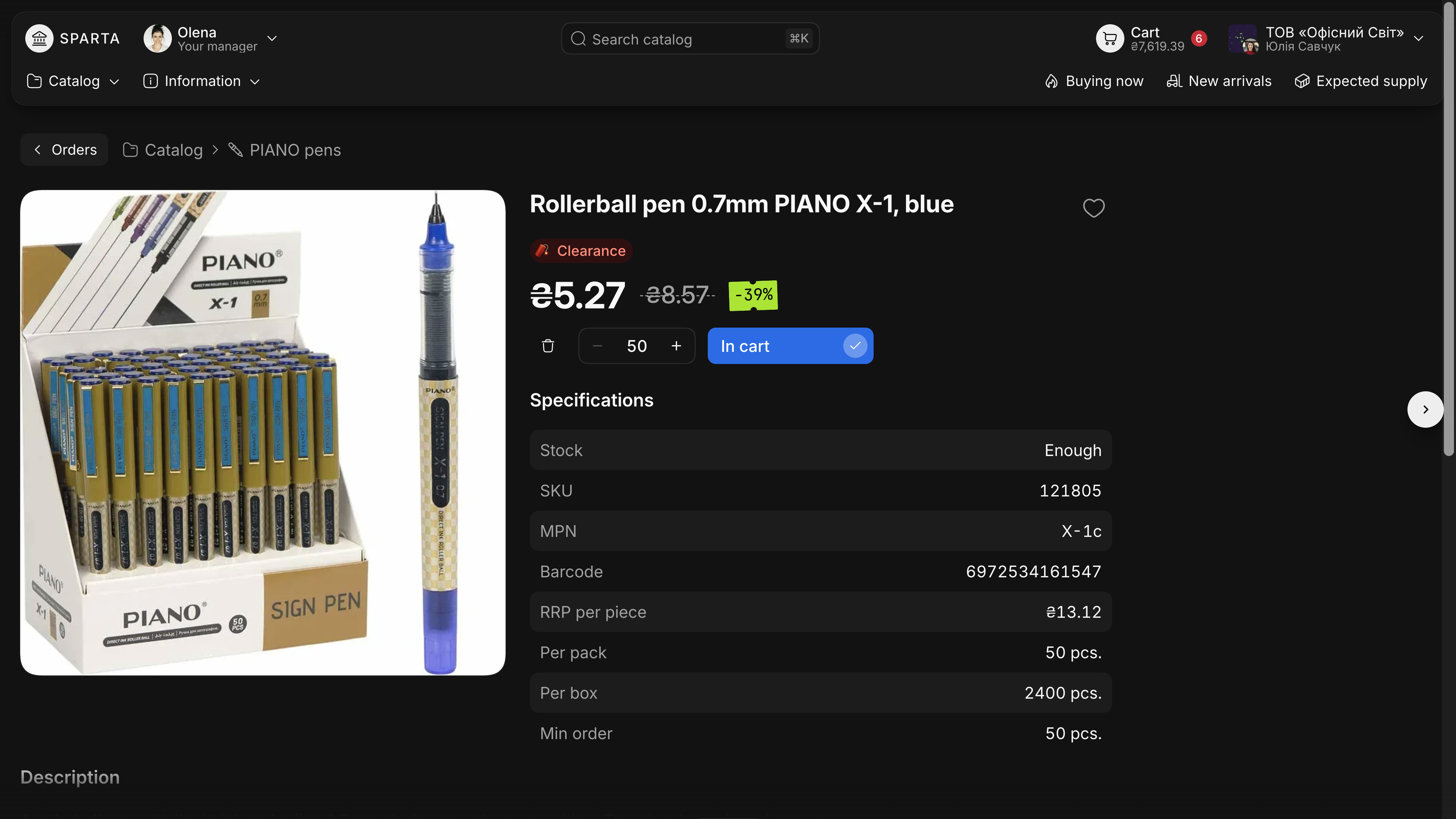Open the shopping cart icon
This screenshot has width=1456, height=819.
pyautogui.click(x=1110, y=38)
